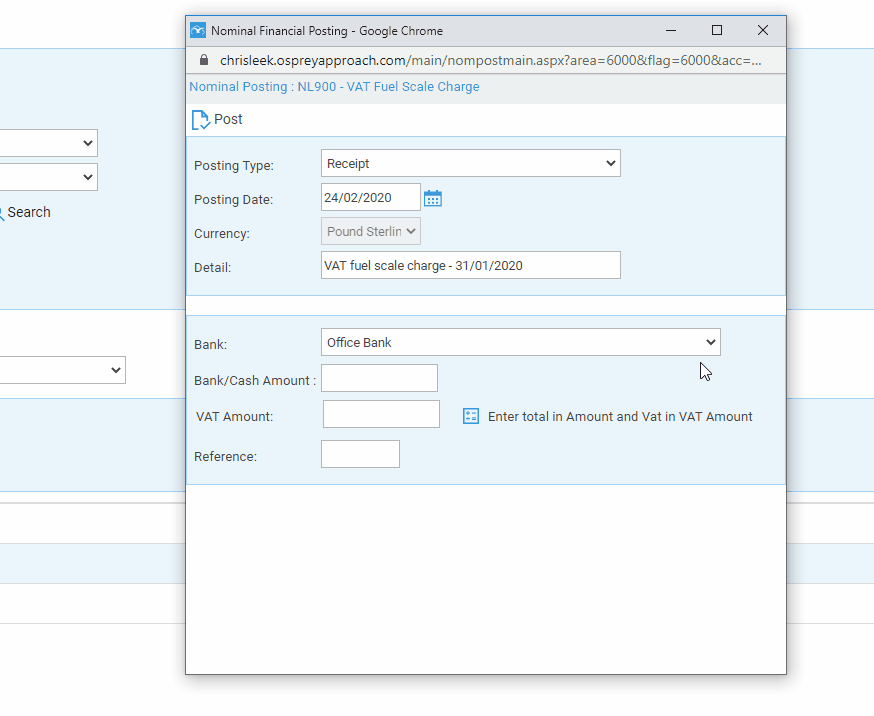Focus the VAT Amount field
This screenshot has width=874, height=716.
(381, 414)
